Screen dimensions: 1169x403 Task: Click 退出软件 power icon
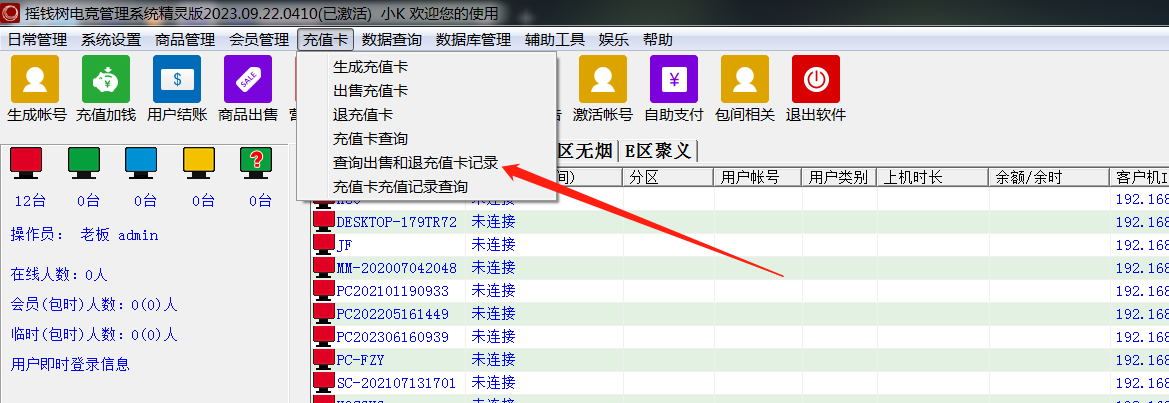click(x=815, y=80)
